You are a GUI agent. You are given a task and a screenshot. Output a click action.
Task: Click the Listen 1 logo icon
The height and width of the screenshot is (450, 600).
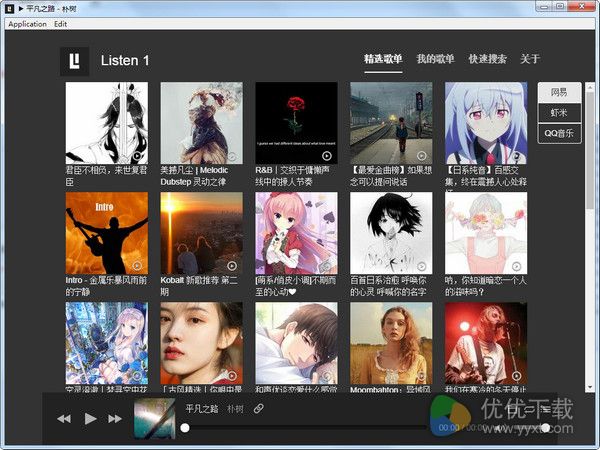[x=75, y=61]
